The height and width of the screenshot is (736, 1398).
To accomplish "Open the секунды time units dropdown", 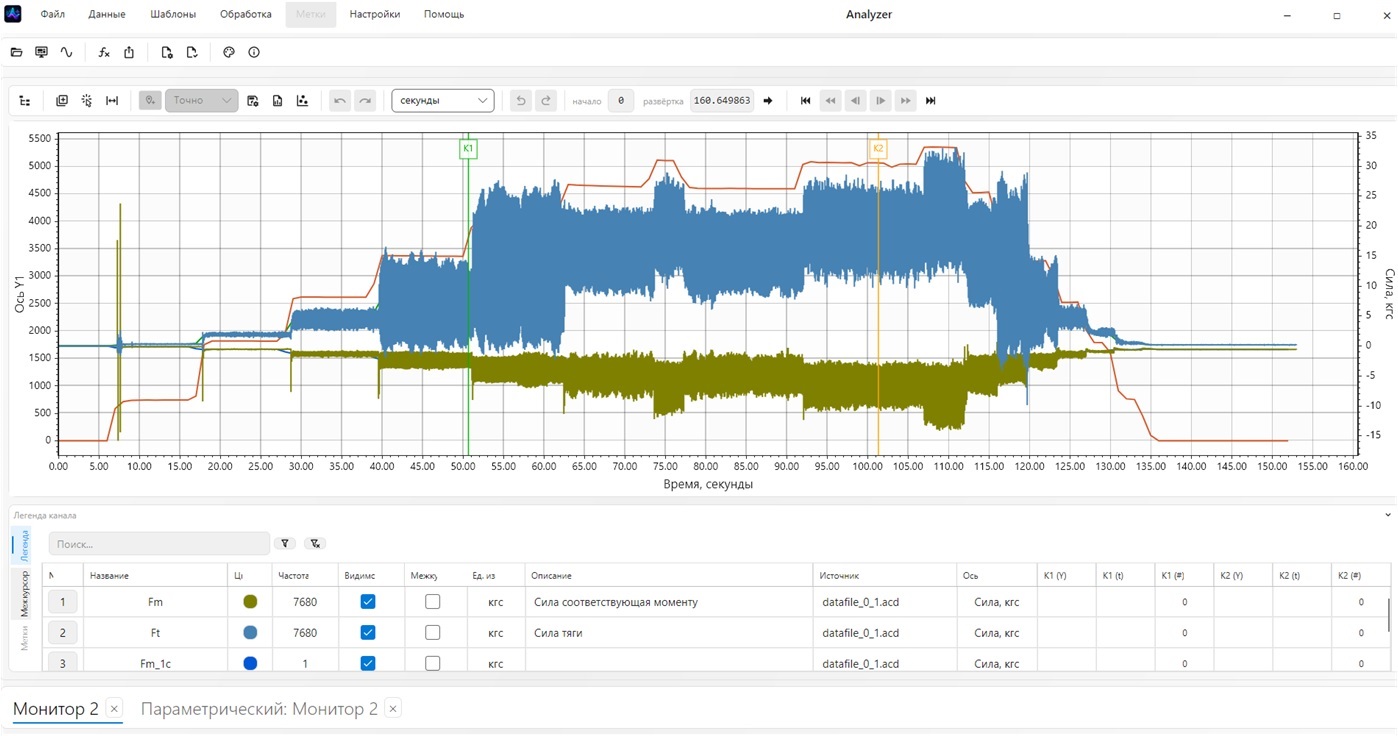I will [x=443, y=100].
